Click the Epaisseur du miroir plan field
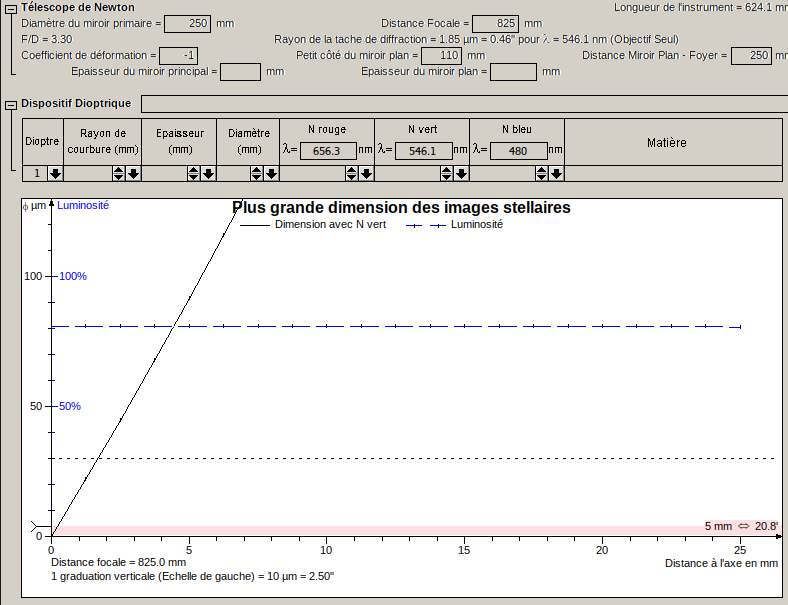Screen dimensions: 788x605 [x=514, y=72]
